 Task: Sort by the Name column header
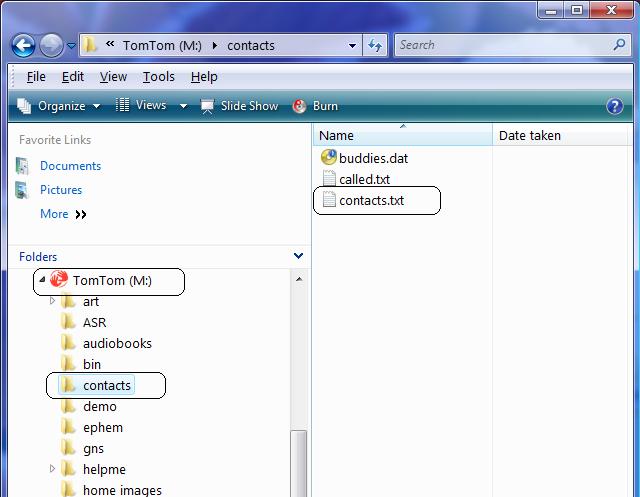403,135
